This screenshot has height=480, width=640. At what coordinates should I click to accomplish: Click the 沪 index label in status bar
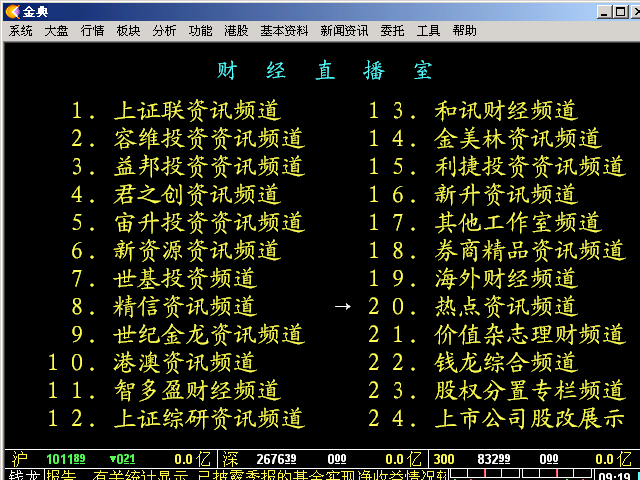click(20, 459)
